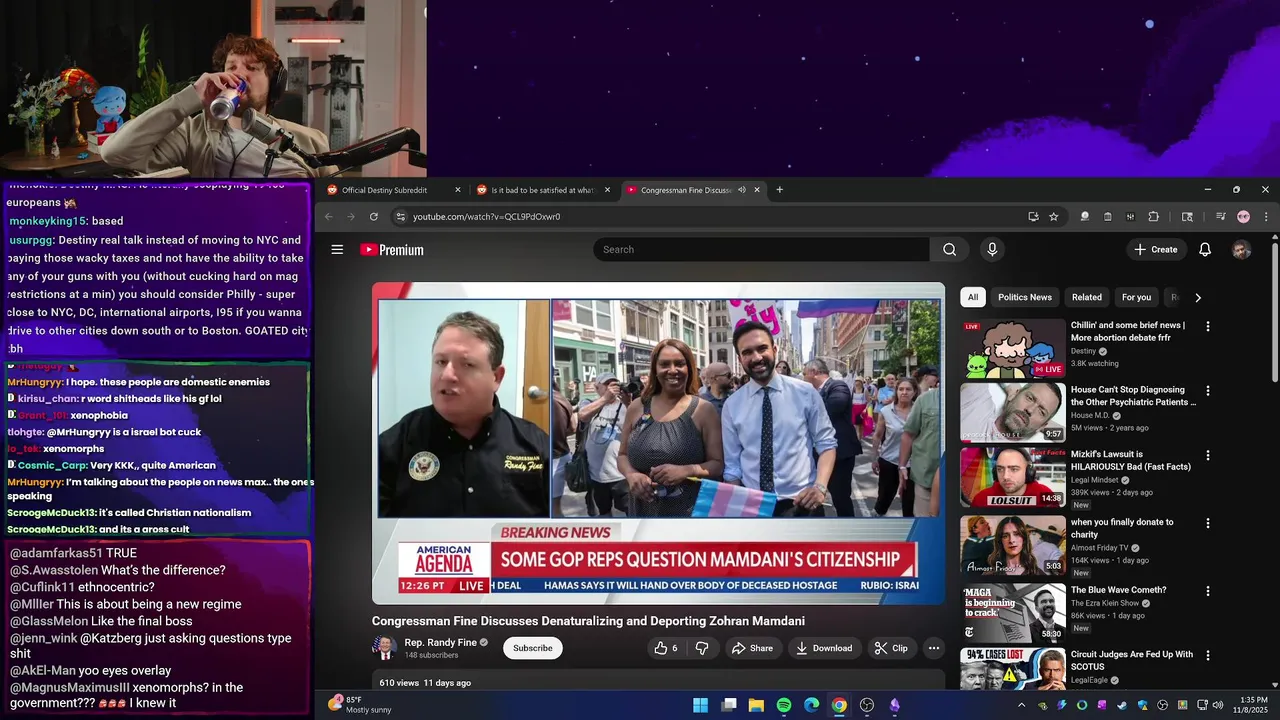1280x720 pixels.
Task: Open Chrome extensions puzzle icon
Action: (1153, 217)
